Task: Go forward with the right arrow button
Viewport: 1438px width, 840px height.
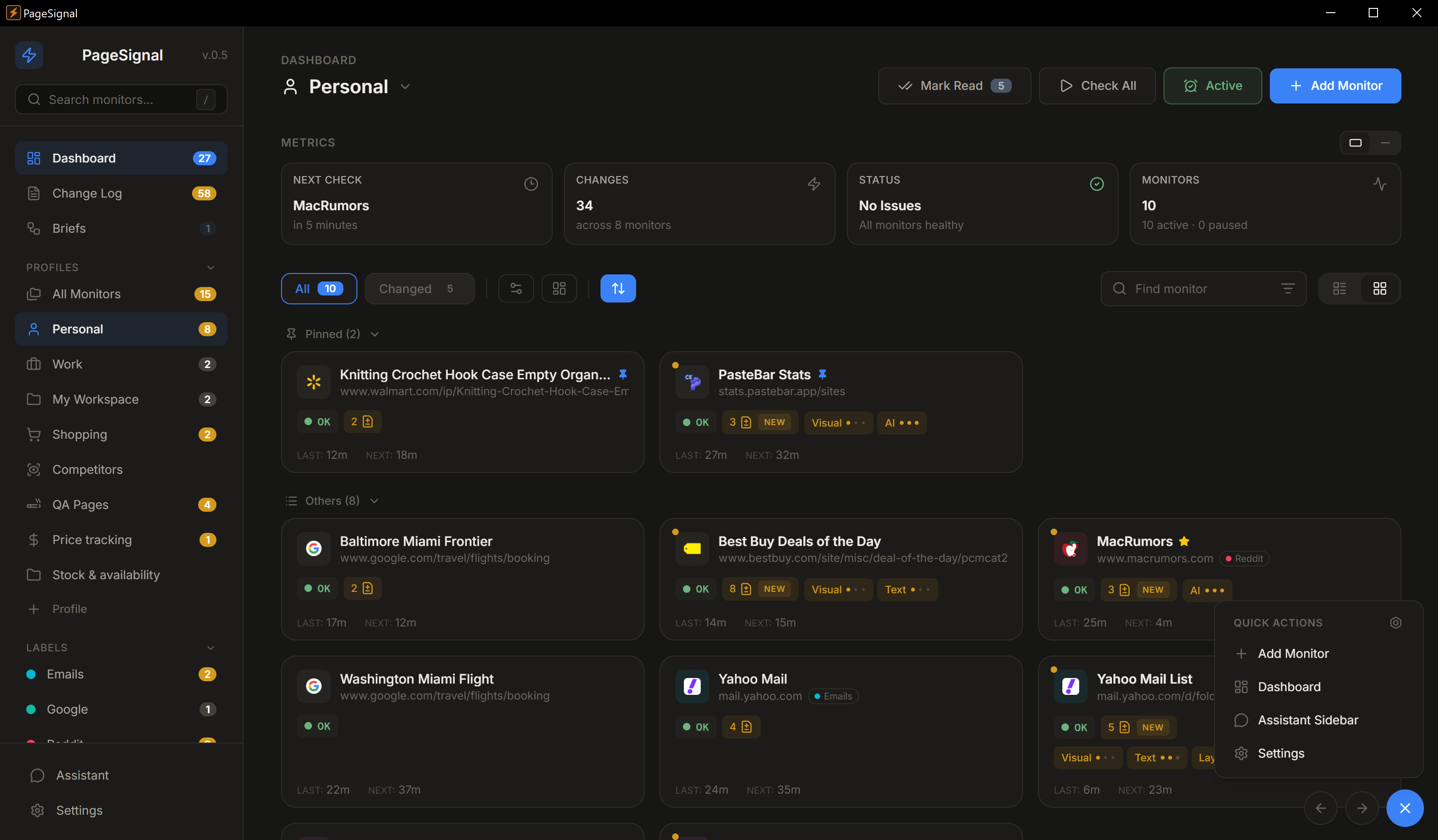Action: click(1362, 808)
